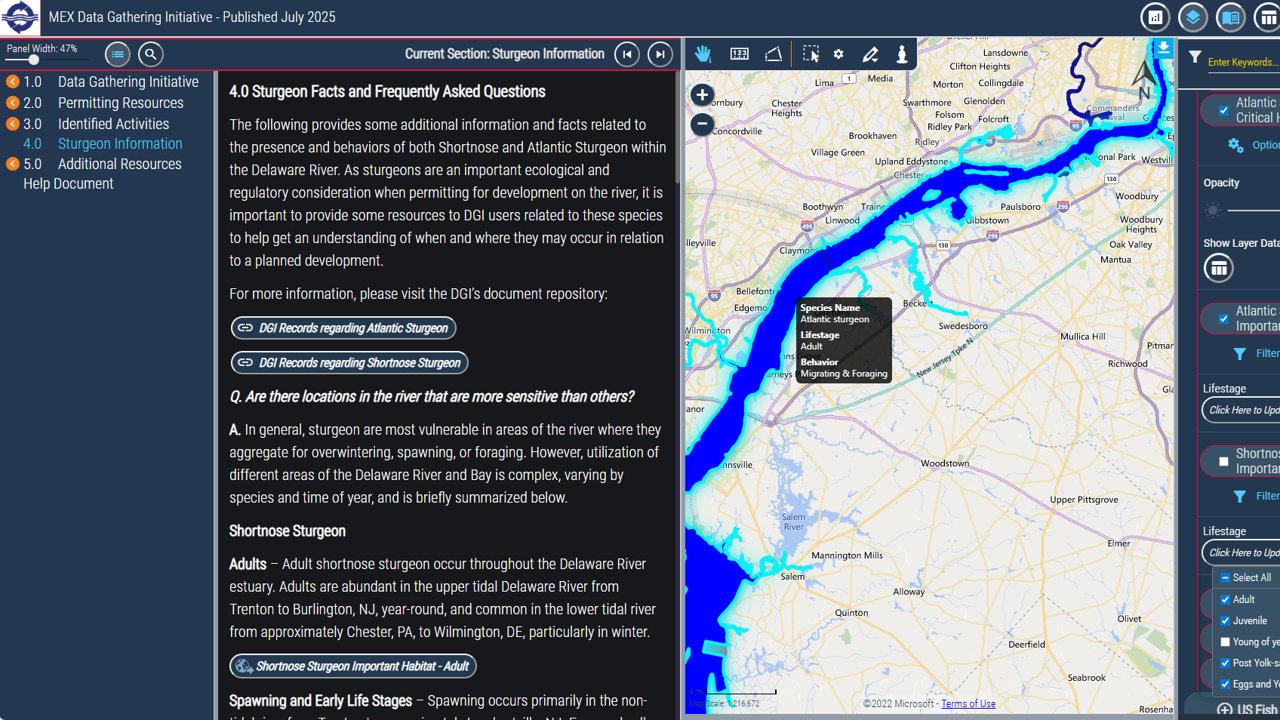The height and width of the screenshot is (720, 1280).
Task: Open DGI Records regarding Atlantic Sturgeon link
Action: coord(343,328)
